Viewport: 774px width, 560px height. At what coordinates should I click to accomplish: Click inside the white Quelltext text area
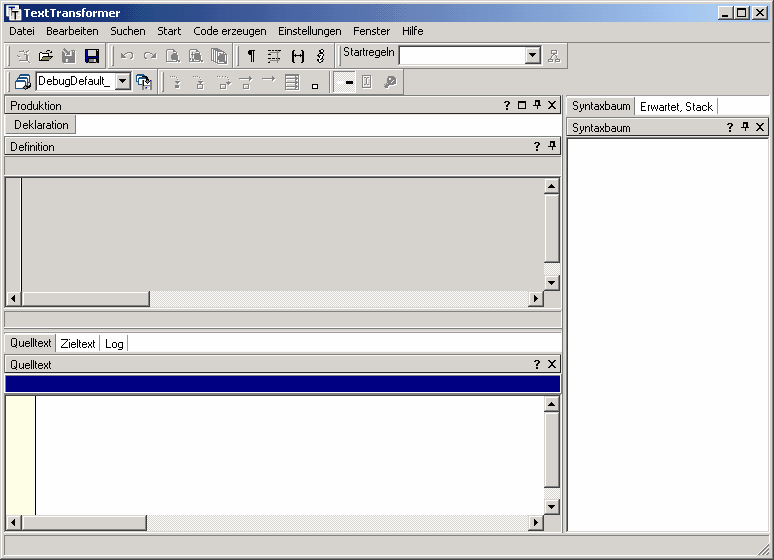289,455
